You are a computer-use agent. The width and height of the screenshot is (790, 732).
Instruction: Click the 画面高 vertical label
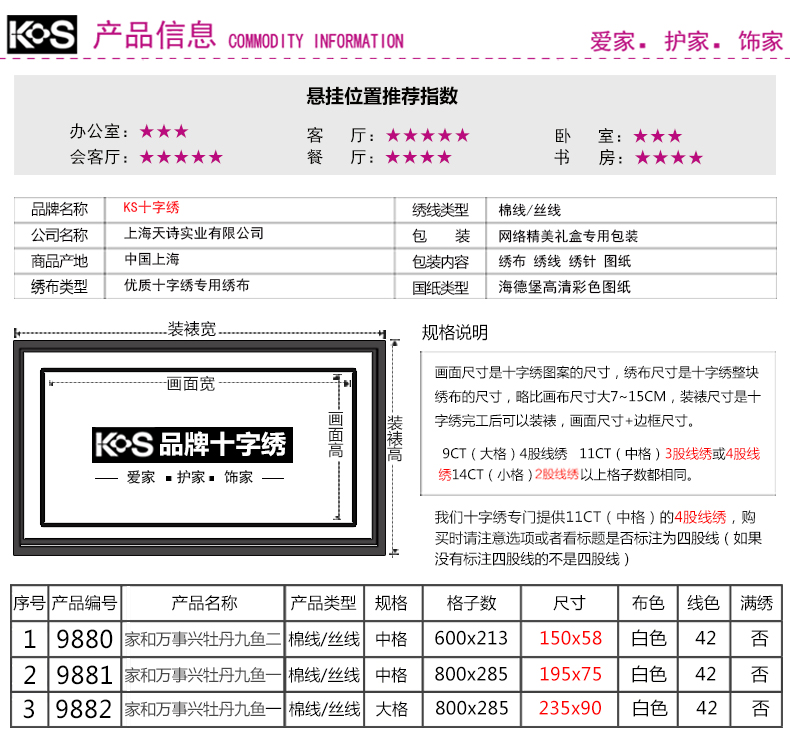click(x=336, y=435)
